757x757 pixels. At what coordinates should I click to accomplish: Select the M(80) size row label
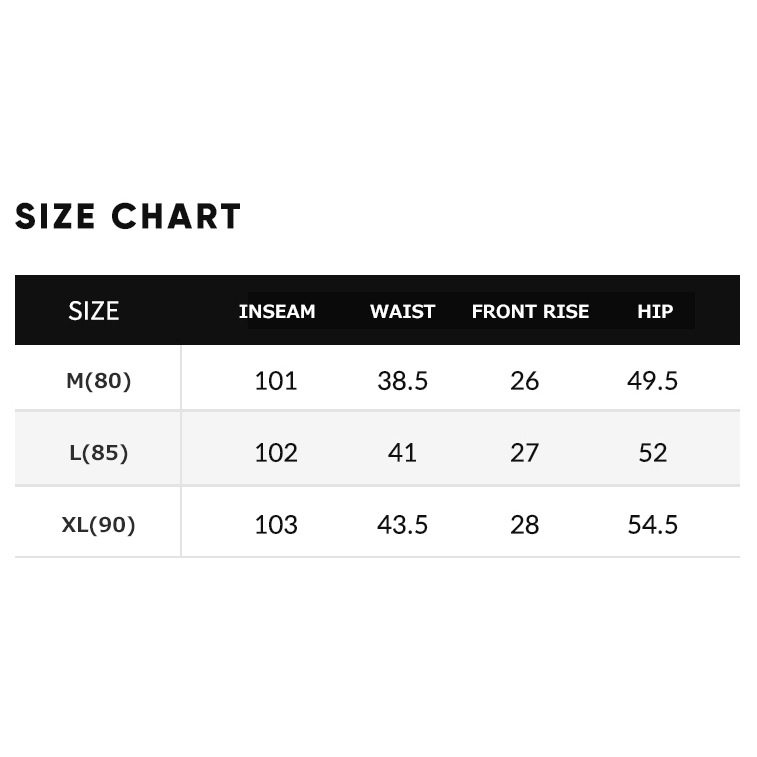tap(98, 381)
